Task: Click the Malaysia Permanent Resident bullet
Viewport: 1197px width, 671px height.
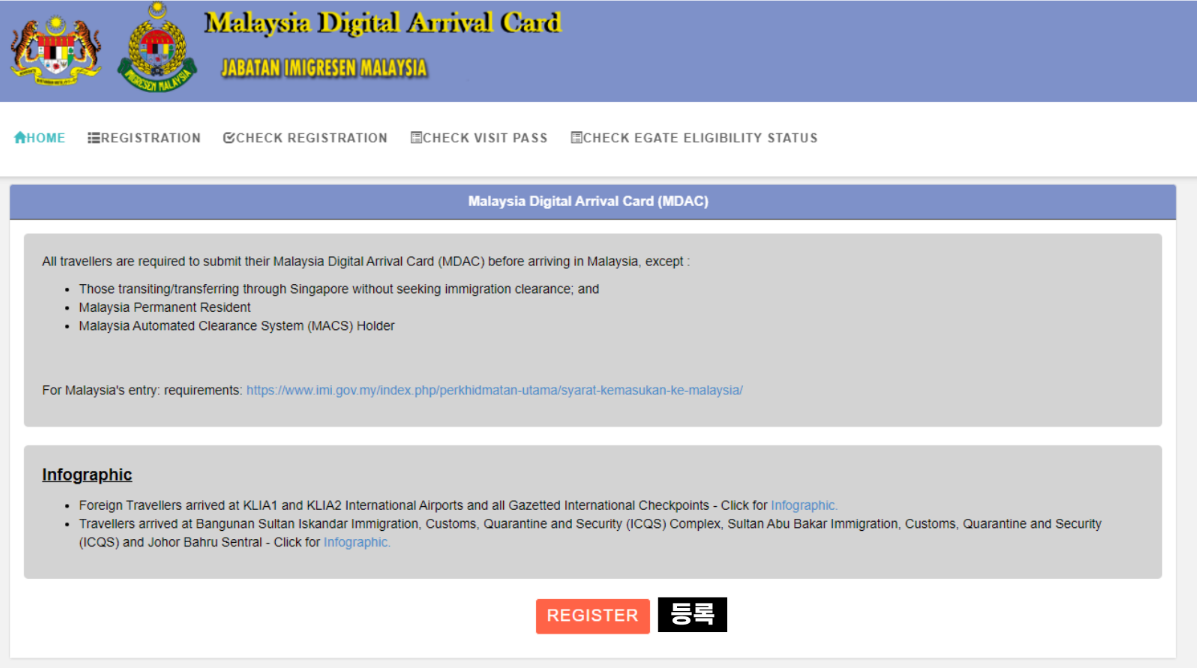Action: pyautogui.click(x=165, y=308)
